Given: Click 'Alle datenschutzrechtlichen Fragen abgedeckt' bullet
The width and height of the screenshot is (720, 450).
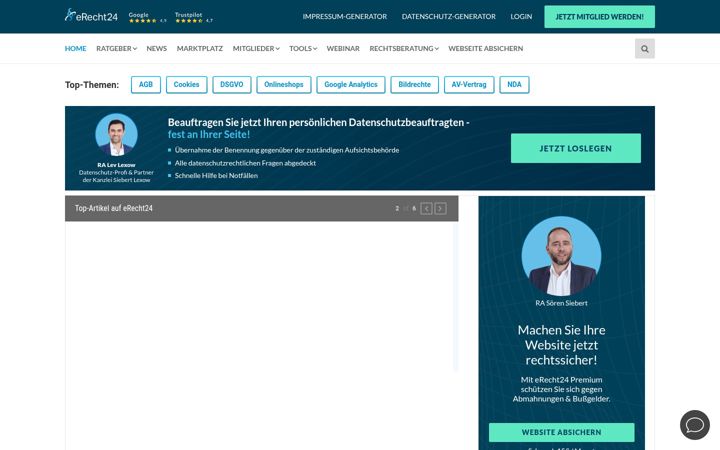Looking at the screenshot, I should 245,163.
